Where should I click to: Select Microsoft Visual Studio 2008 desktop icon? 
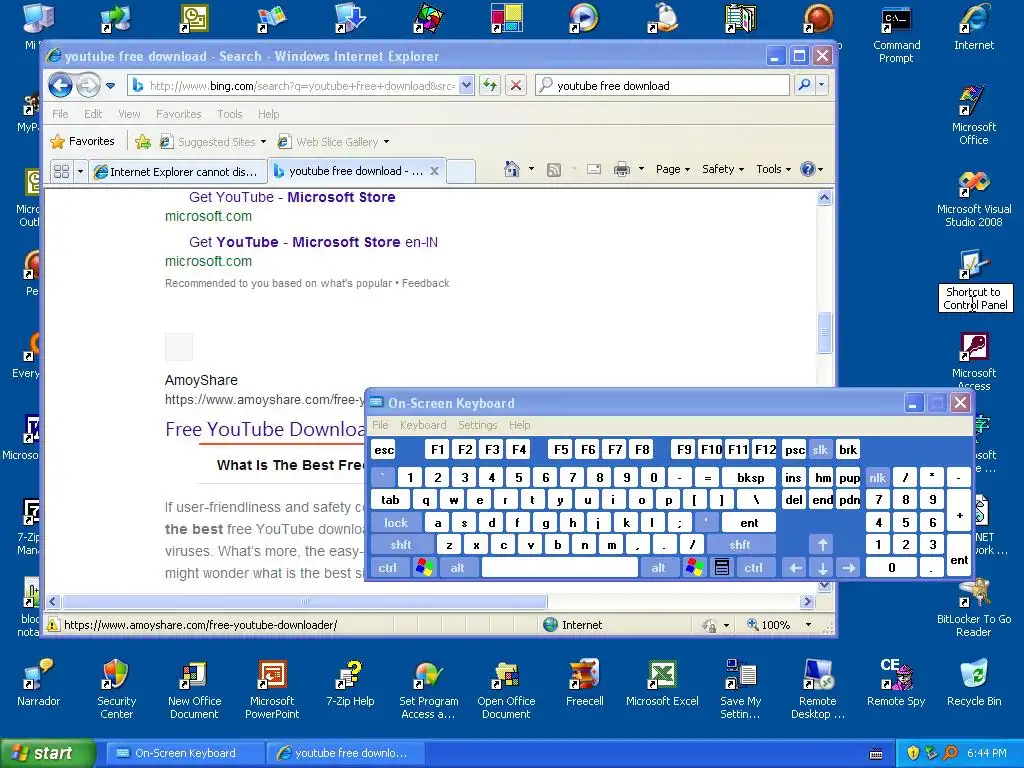coord(973,200)
